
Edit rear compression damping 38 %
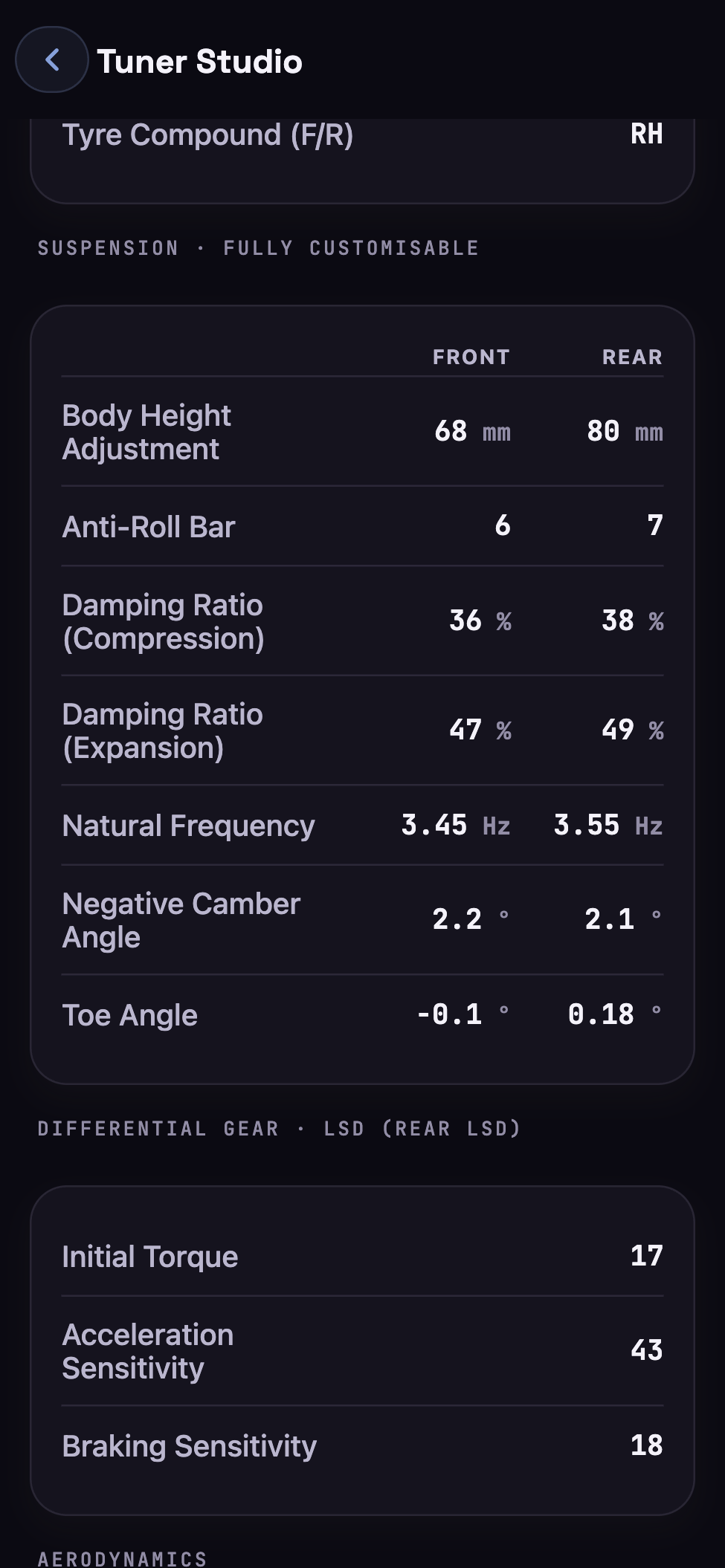[632, 621]
